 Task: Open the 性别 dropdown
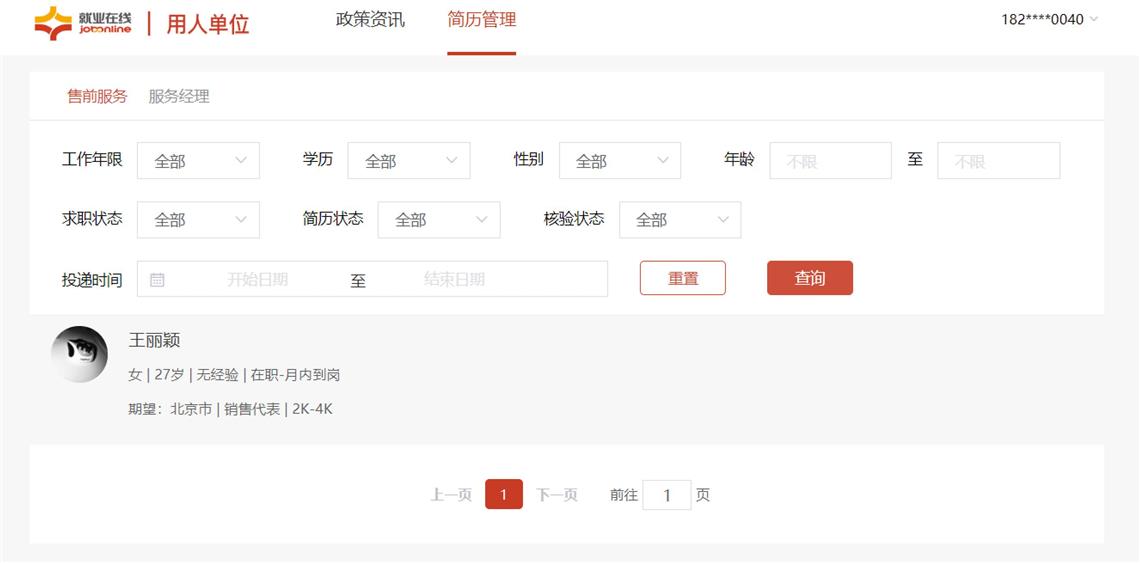[619, 161]
